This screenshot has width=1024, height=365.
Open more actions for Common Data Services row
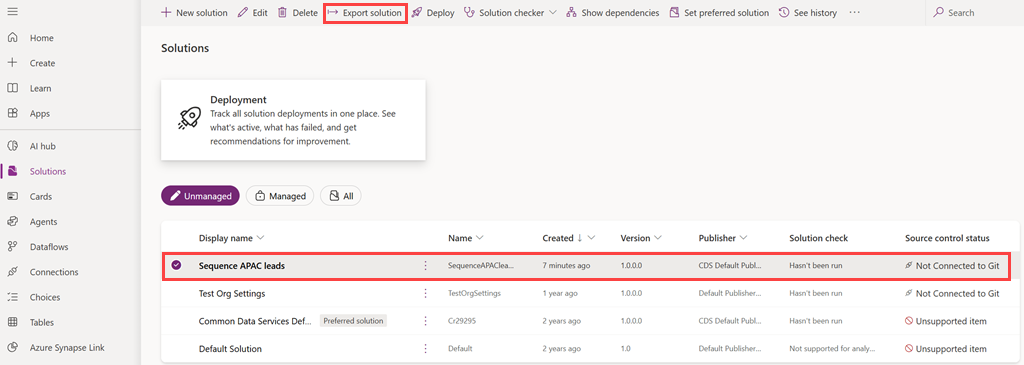[x=426, y=321]
